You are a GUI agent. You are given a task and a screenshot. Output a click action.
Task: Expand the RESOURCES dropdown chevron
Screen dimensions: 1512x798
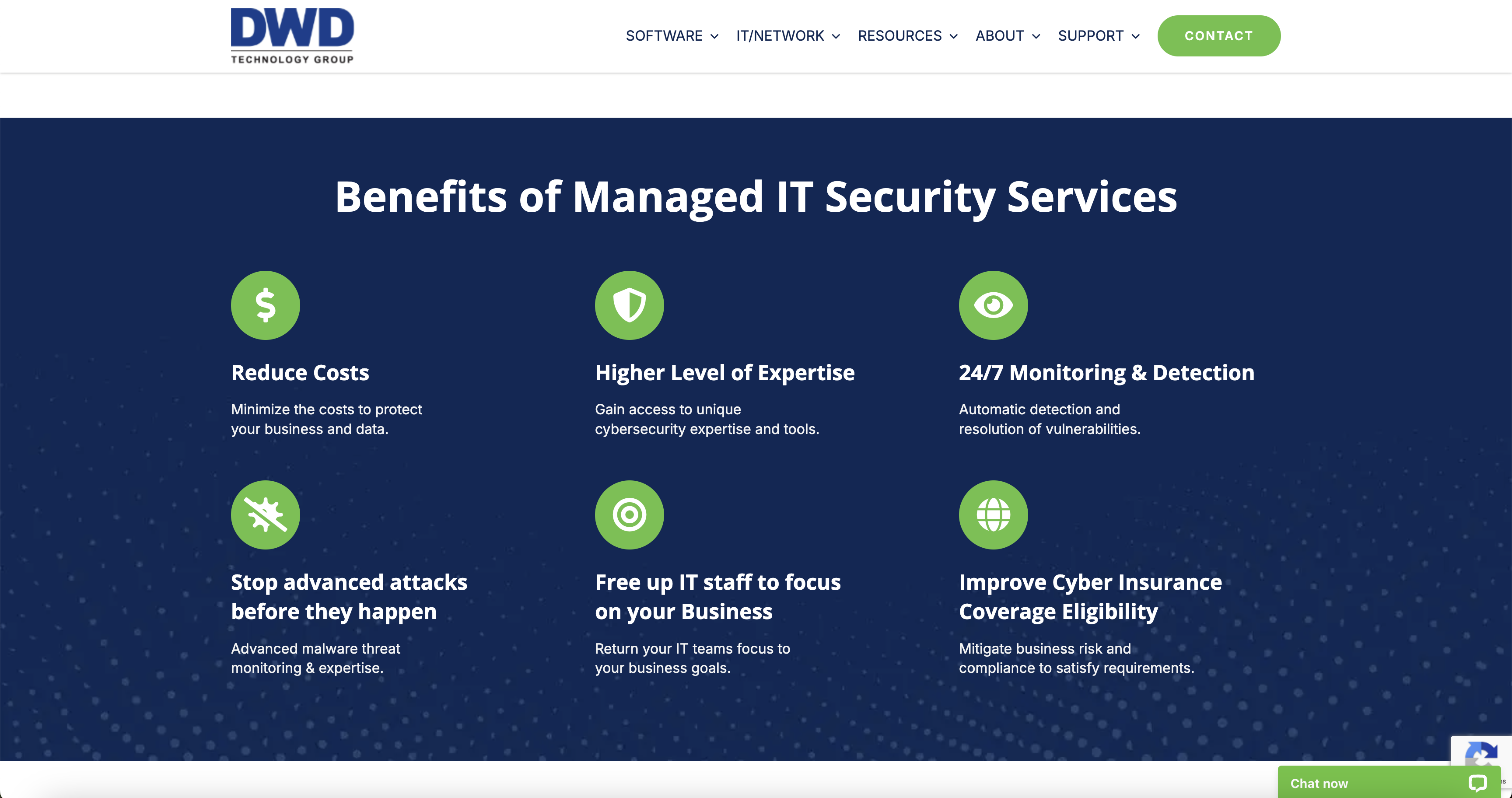click(954, 36)
